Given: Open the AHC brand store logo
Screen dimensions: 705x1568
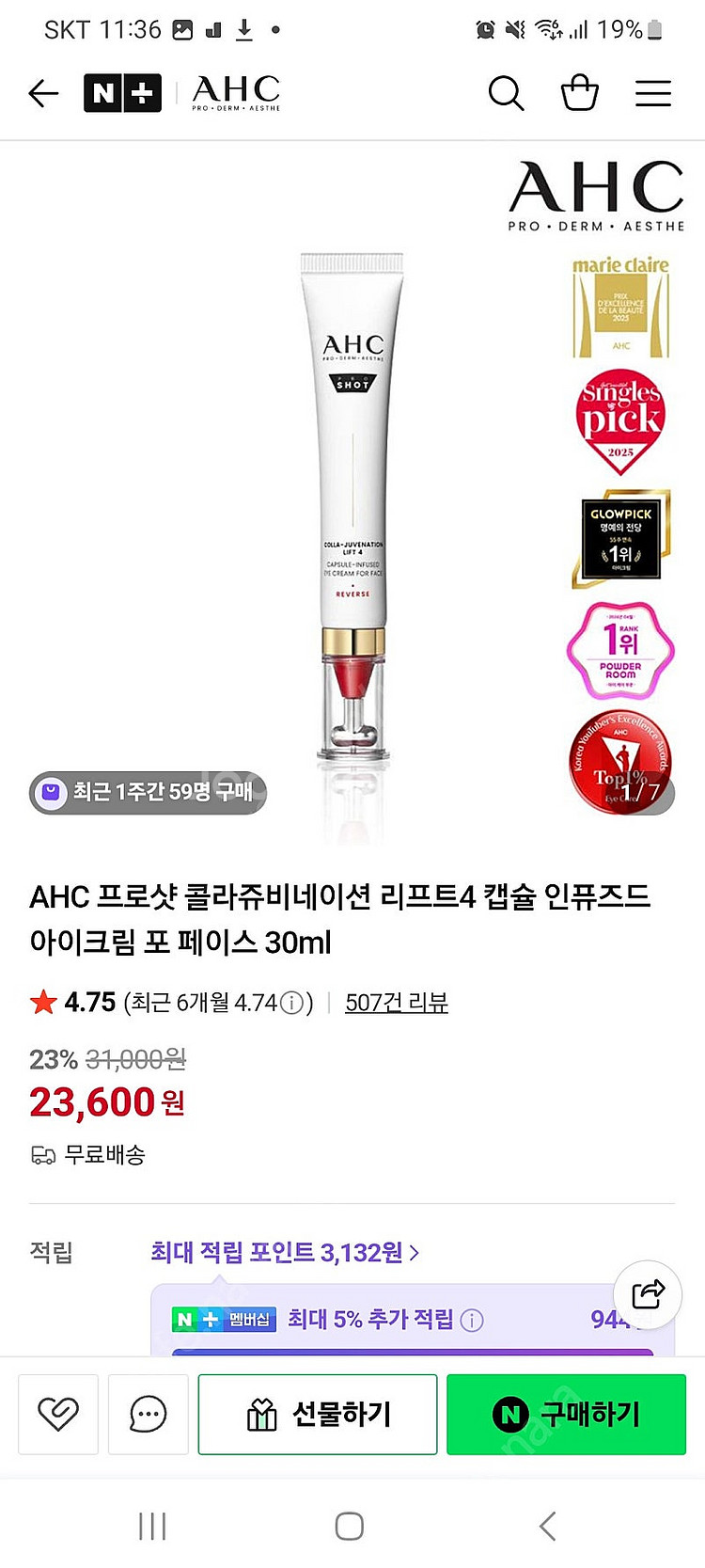Looking at the screenshot, I should (x=236, y=93).
